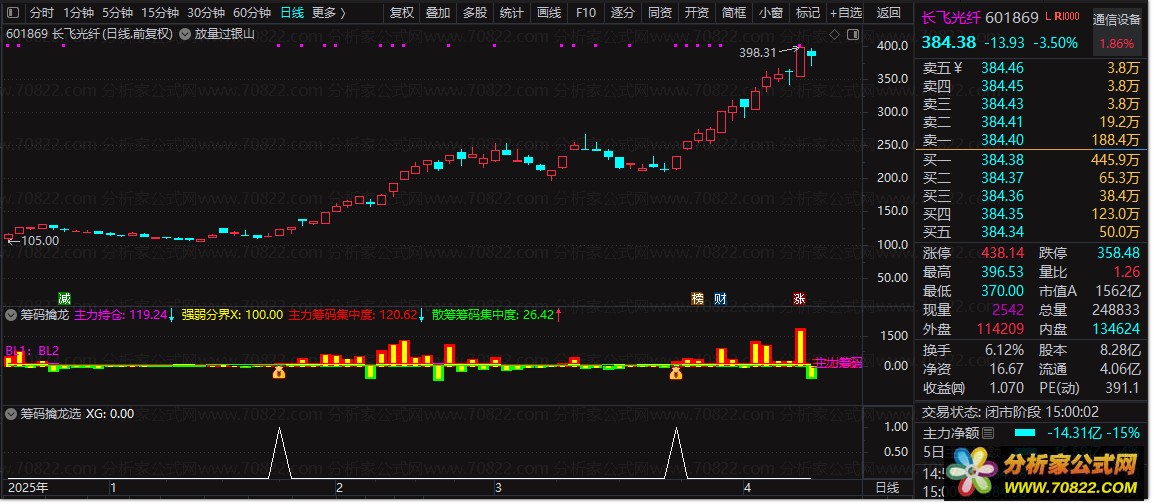Select the 日线 daily chart tab
Viewport: 1154px width, 504px height.
291,13
